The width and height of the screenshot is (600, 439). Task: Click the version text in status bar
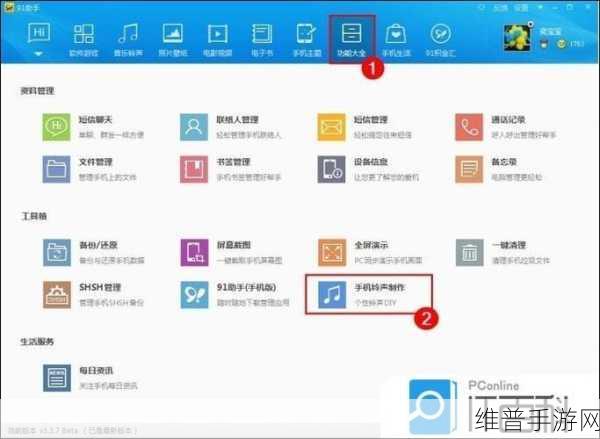click(x=73, y=430)
